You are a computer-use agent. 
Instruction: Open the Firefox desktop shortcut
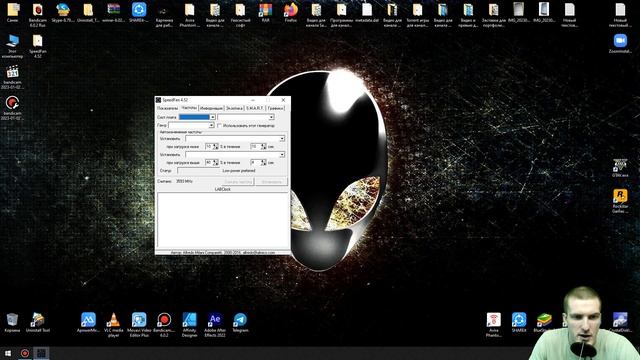(291, 12)
